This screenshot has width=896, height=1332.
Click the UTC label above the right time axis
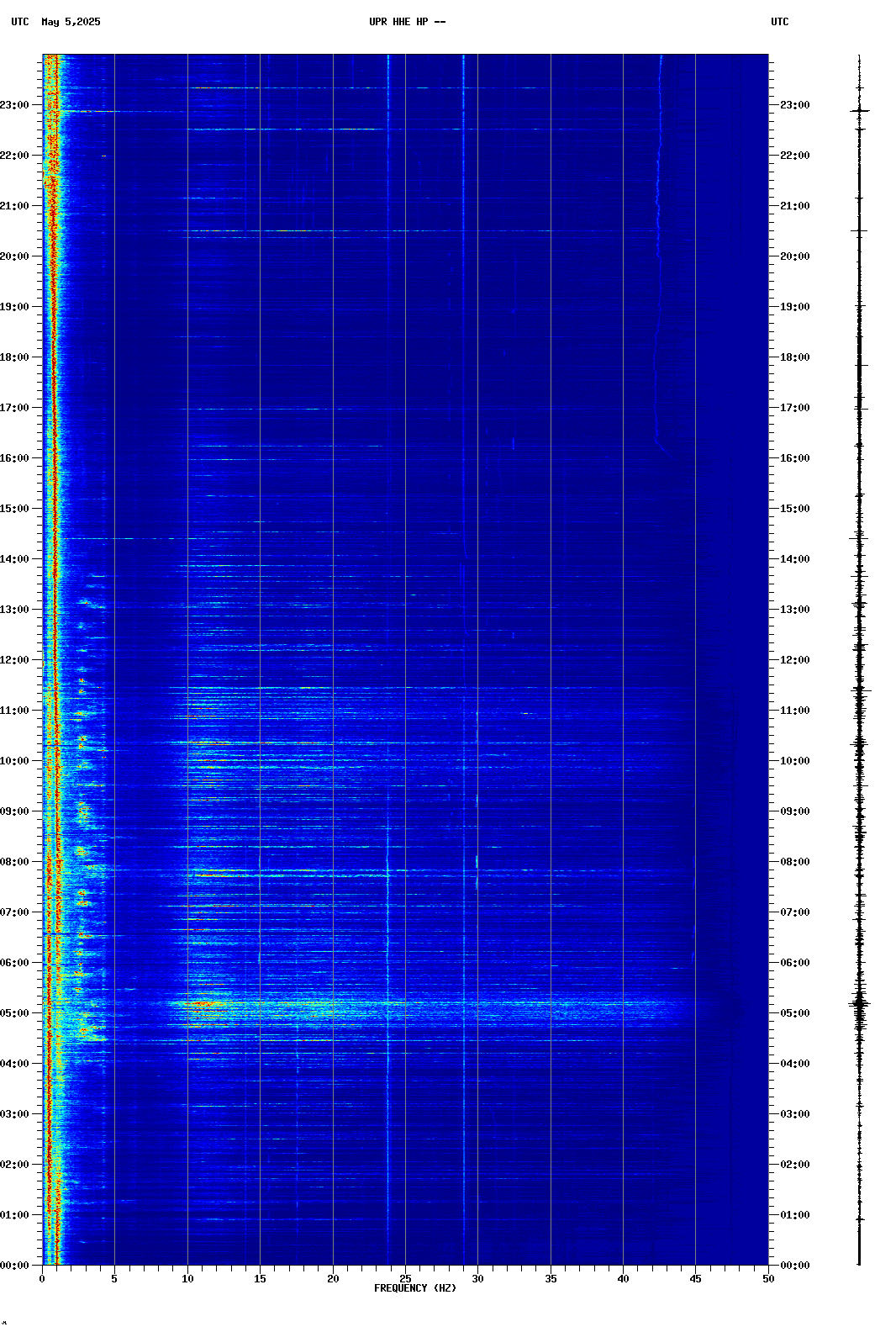[780, 22]
